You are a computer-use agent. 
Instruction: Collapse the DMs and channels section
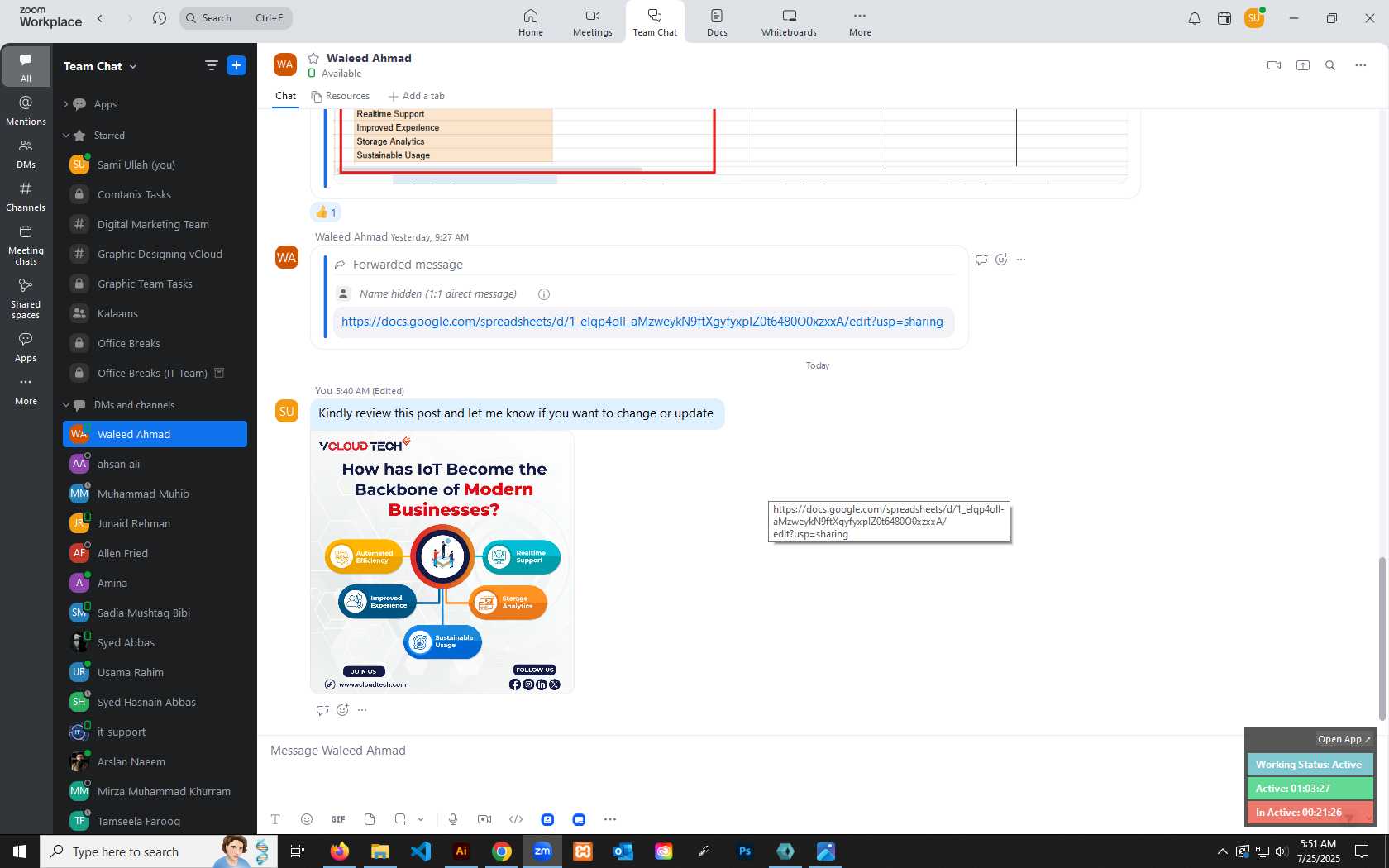65,405
